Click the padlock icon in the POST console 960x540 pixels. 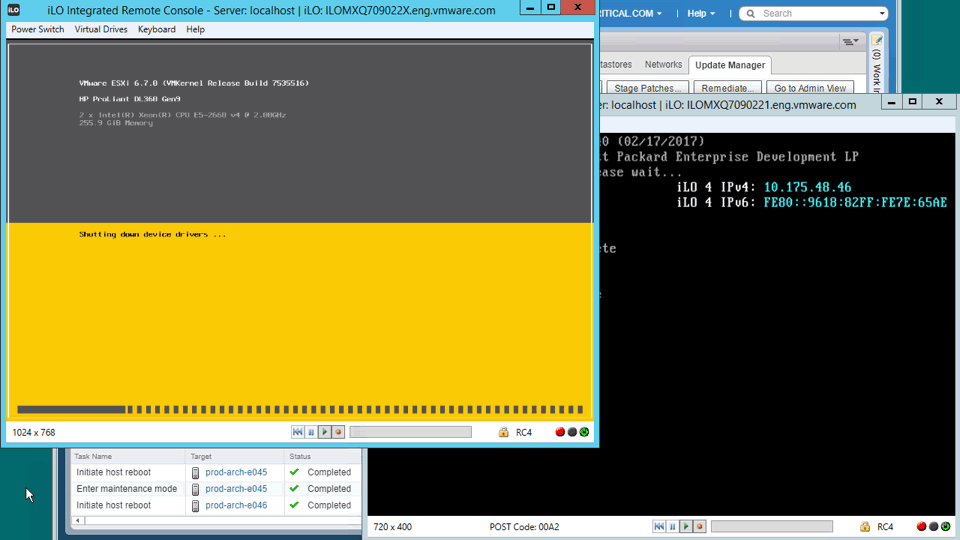point(865,527)
